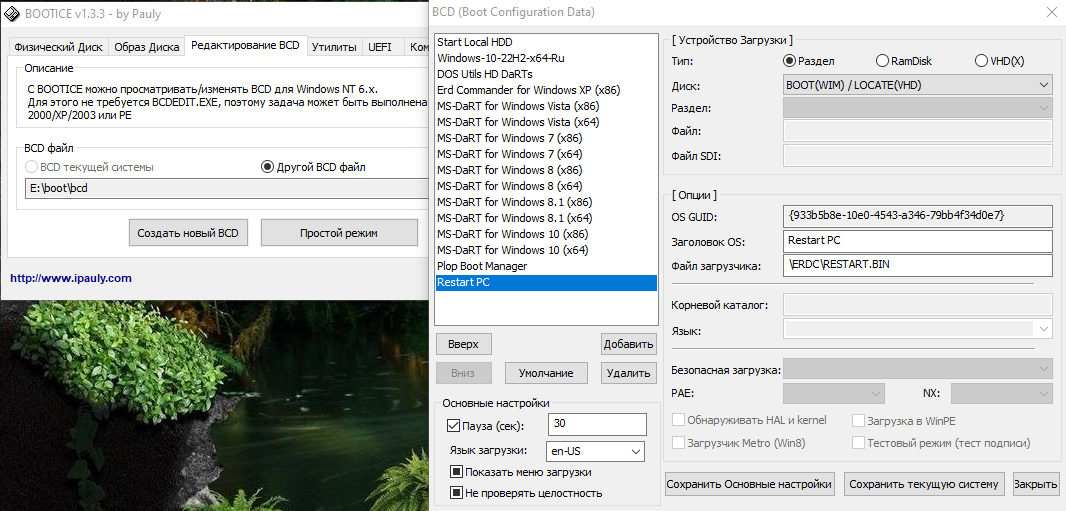This screenshot has width=1066, height=511.
Task: Open the Диск dropdown BOOT(WIM) / LOCATE(VHD)
Action: point(917,85)
